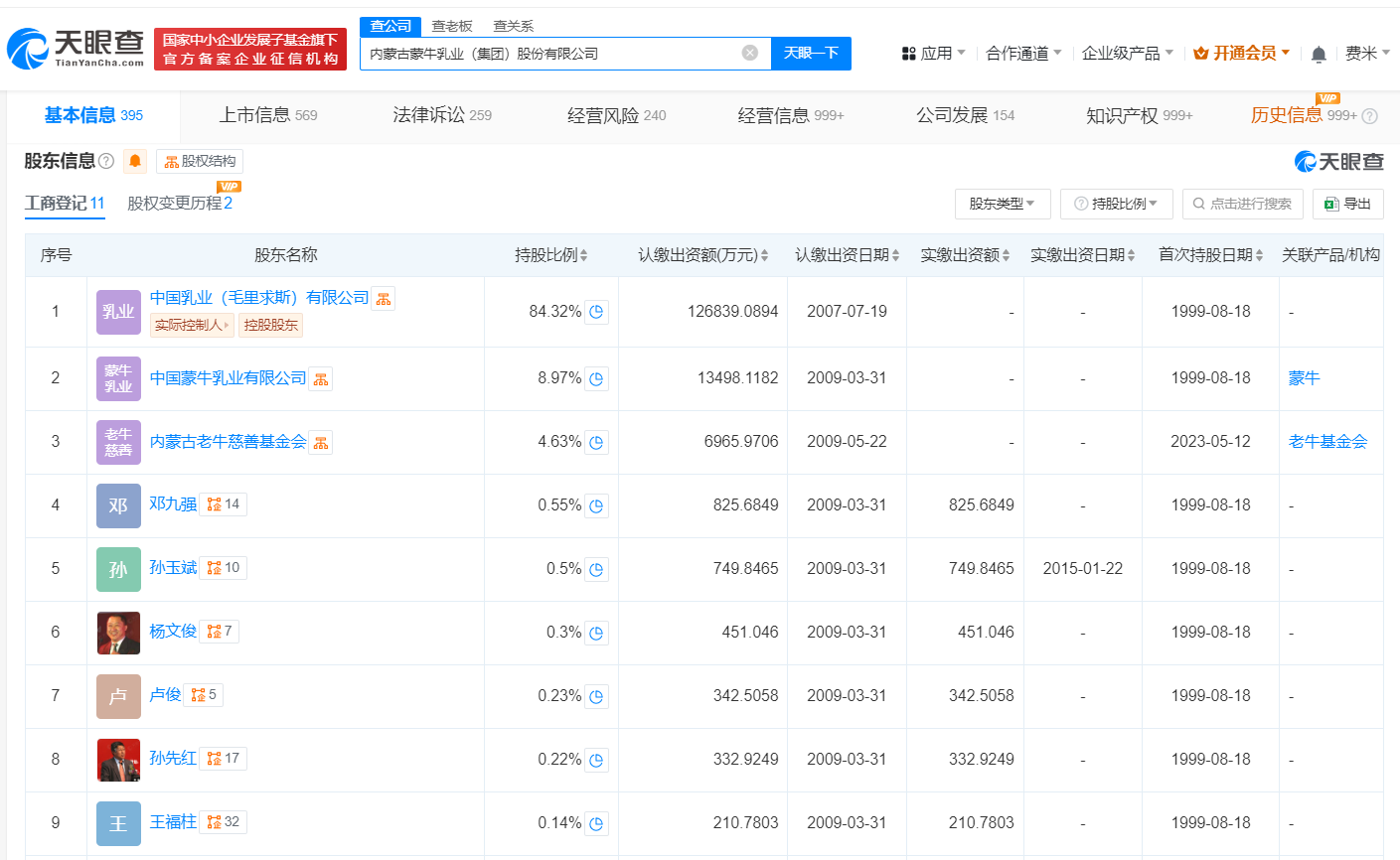Open the 持股比例 filter dropdown
The width and height of the screenshot is (1400, 860).
coord(1117,204)
